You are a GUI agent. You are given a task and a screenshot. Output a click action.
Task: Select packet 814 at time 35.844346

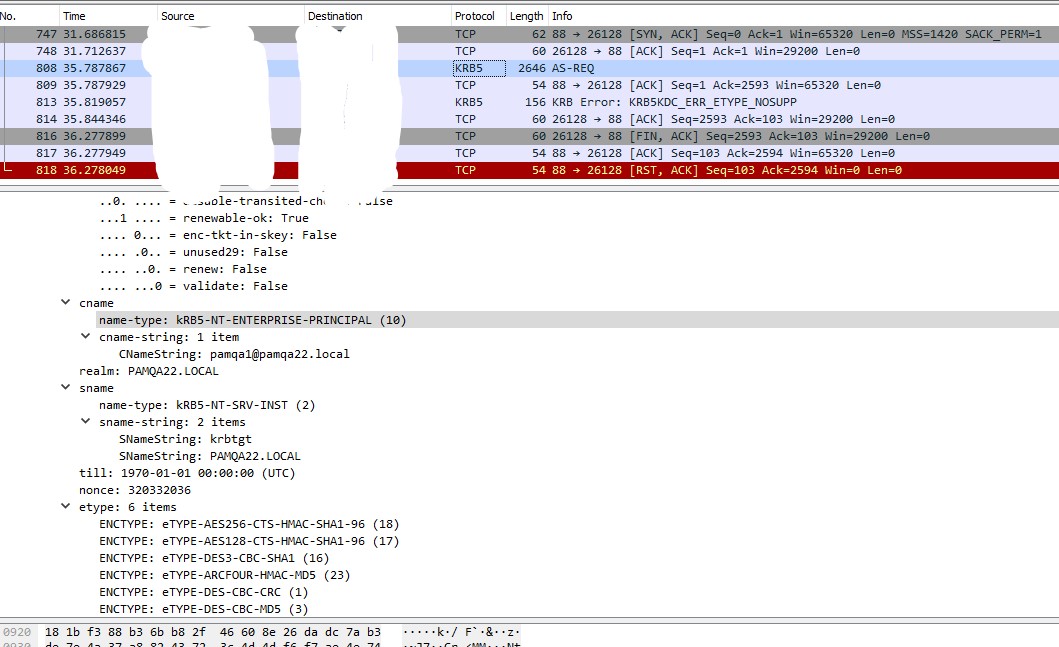pyautogui.click(x=530, y=119)
